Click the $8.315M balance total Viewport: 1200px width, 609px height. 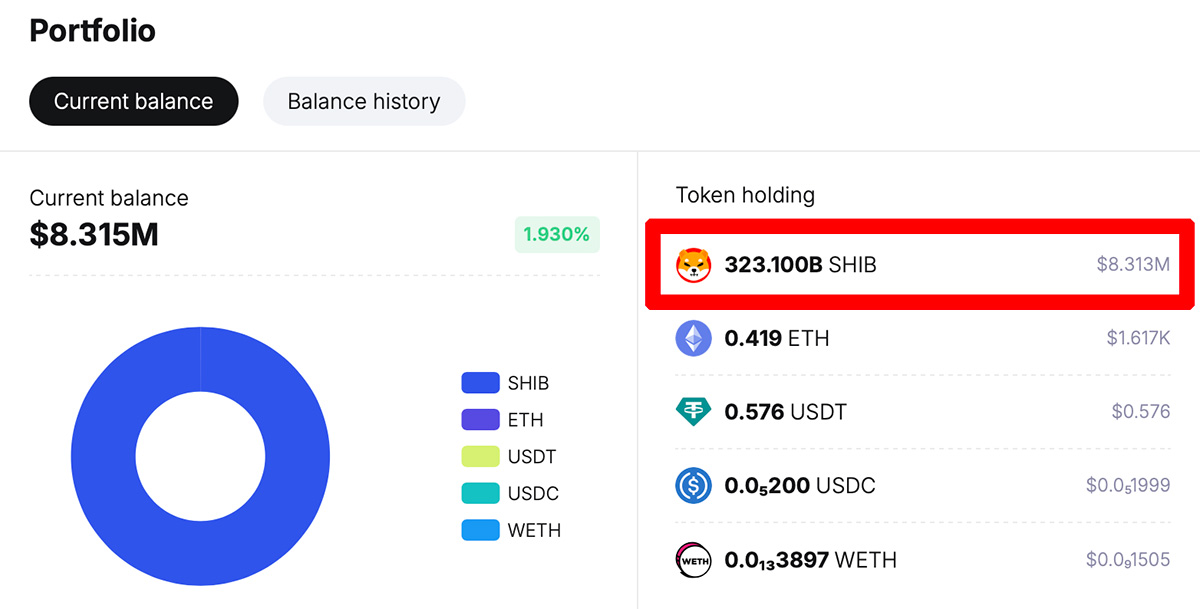coord(94,235)
